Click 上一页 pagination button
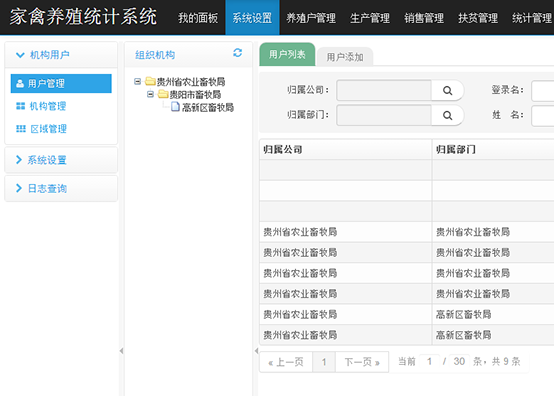Screen dimensions: 554x396 click(x=286, y=362)
